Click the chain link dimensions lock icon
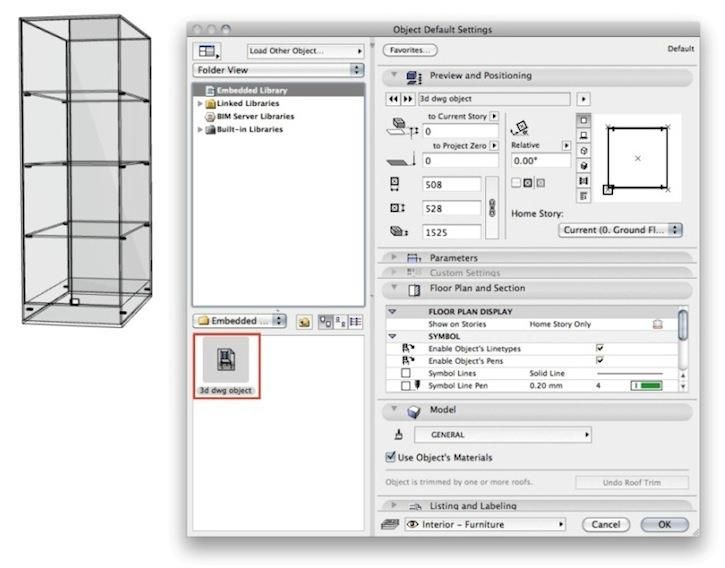The image size is (725, 568). pyautogui.click(x=492, y=208)
